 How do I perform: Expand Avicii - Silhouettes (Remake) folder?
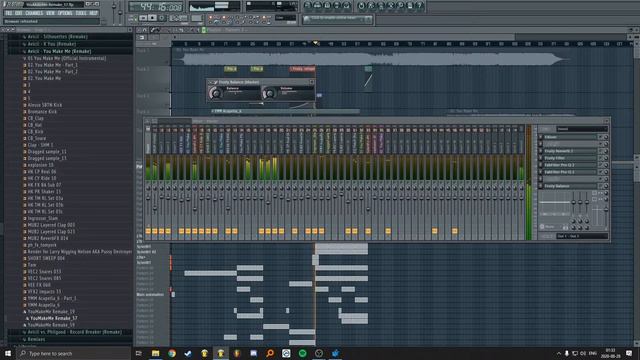pos(57,37)
